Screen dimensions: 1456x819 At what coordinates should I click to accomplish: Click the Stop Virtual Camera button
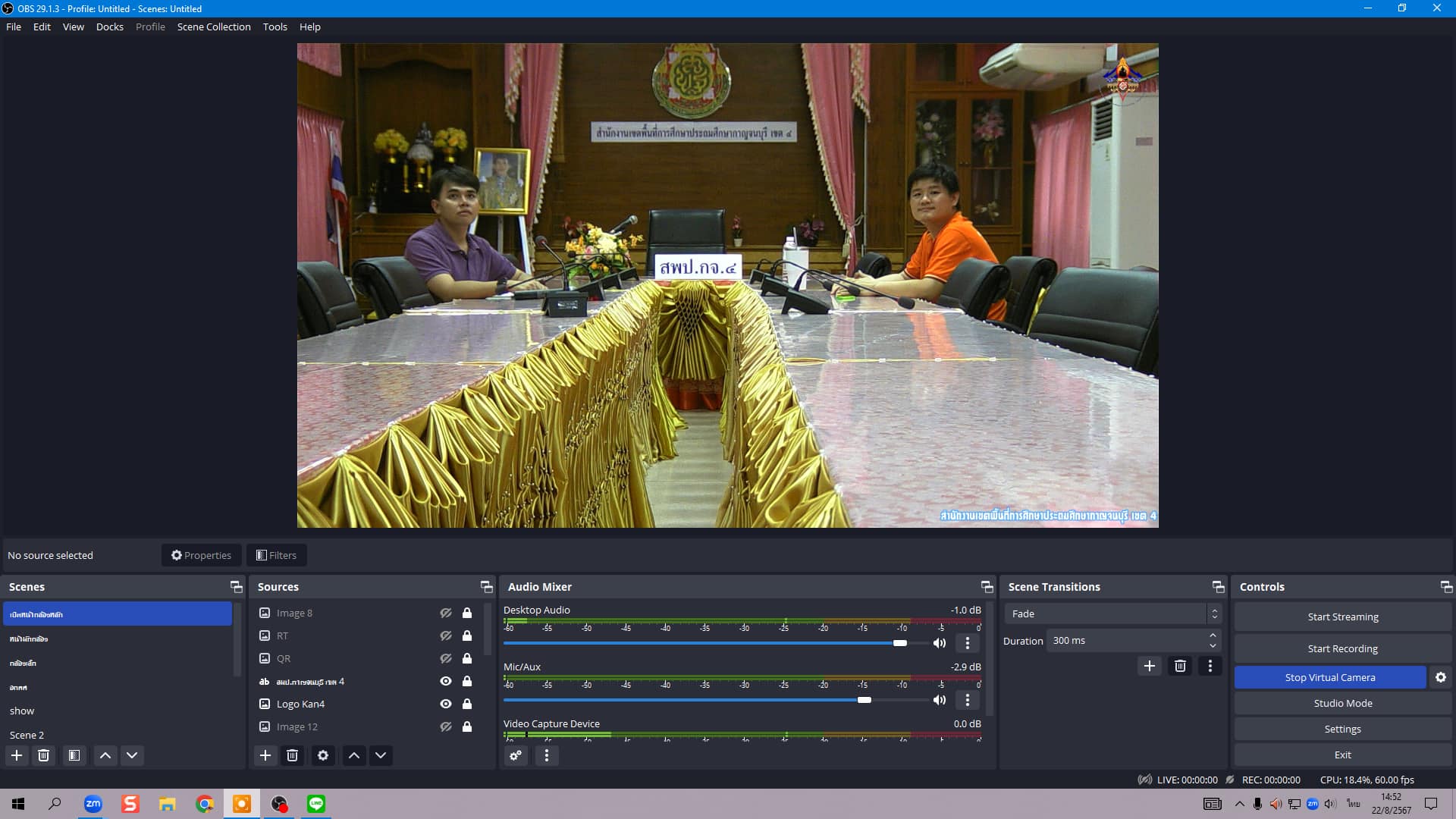pyautogui.click(x=1330, y=677)
